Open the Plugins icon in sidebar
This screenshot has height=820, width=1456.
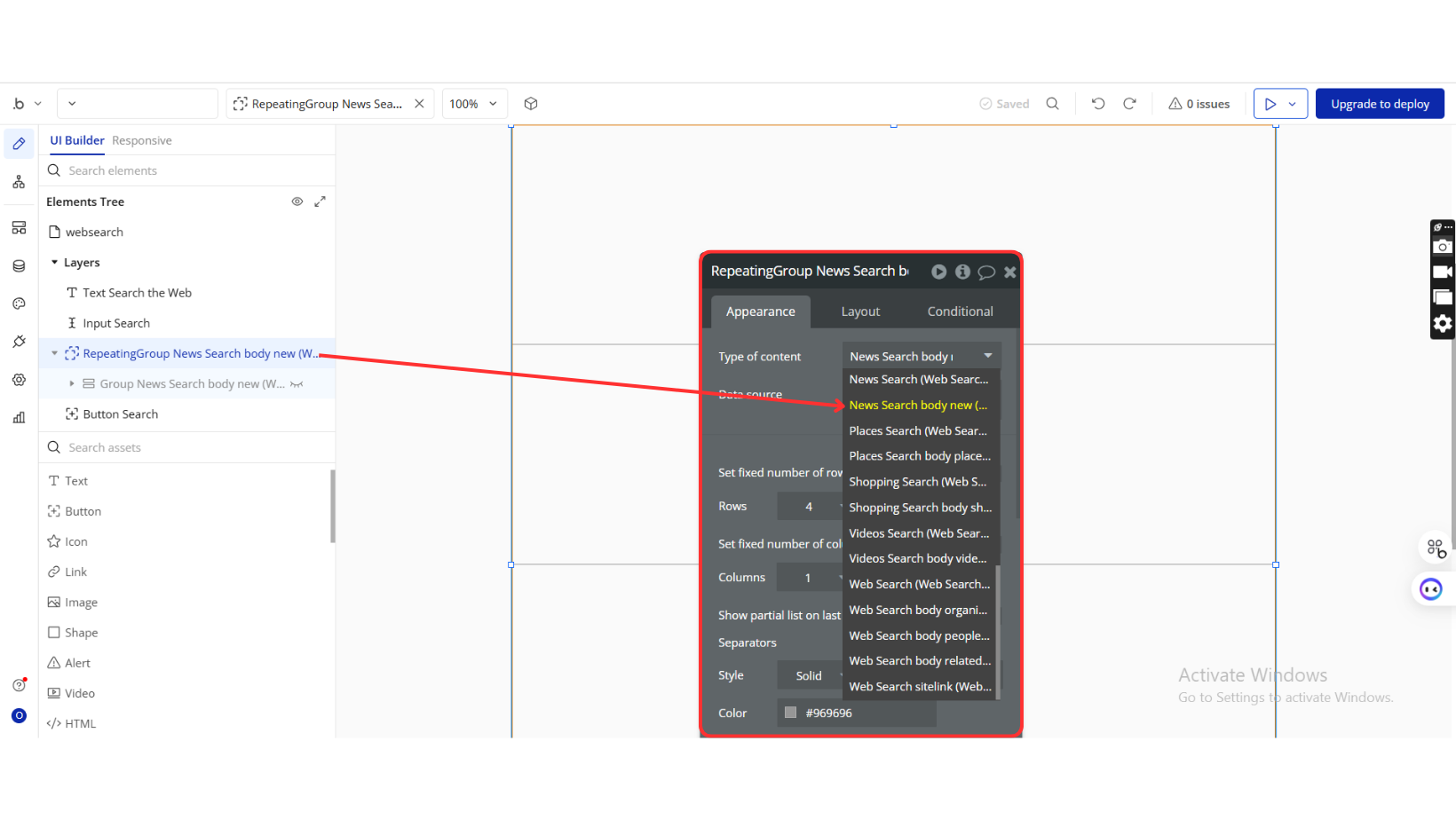click(x=19, y=342)
